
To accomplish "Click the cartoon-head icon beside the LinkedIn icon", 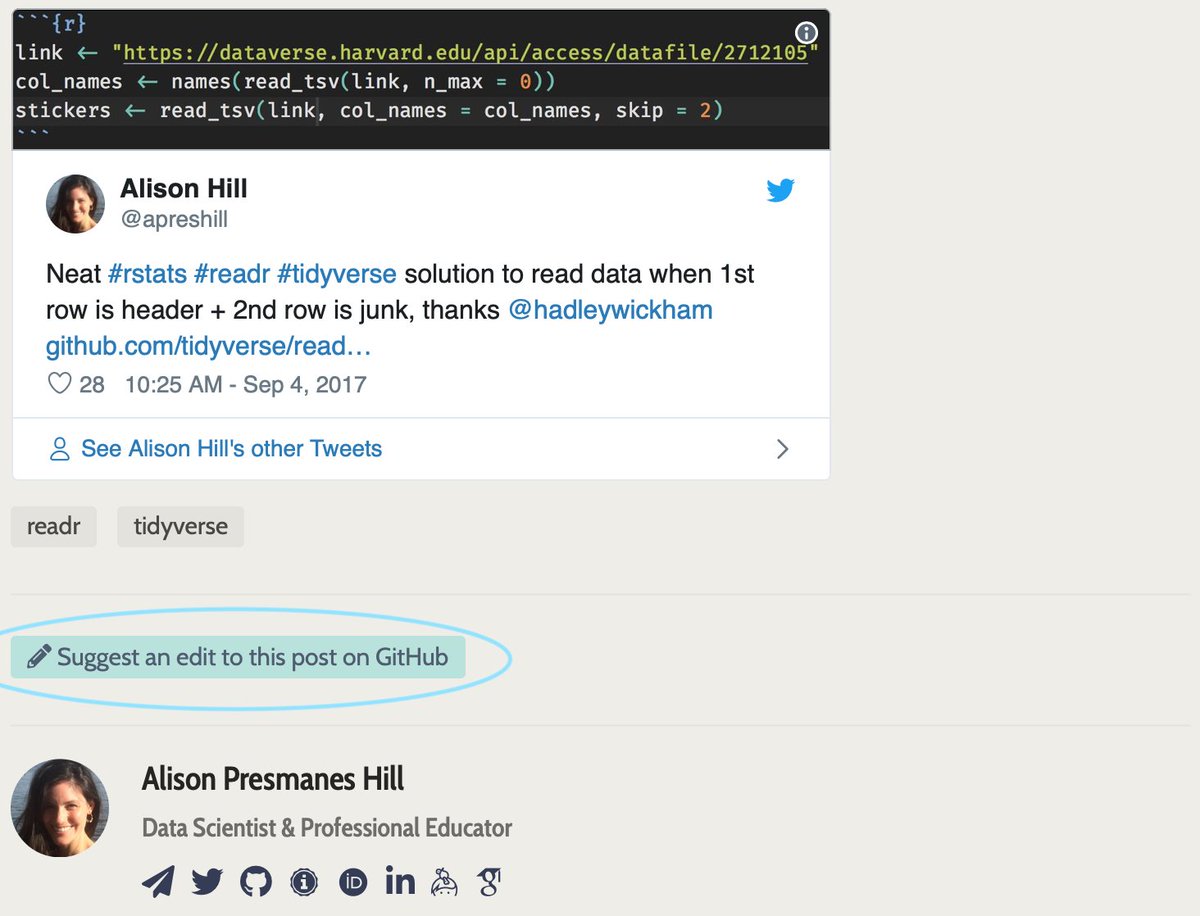I will [x=444, y=880].
